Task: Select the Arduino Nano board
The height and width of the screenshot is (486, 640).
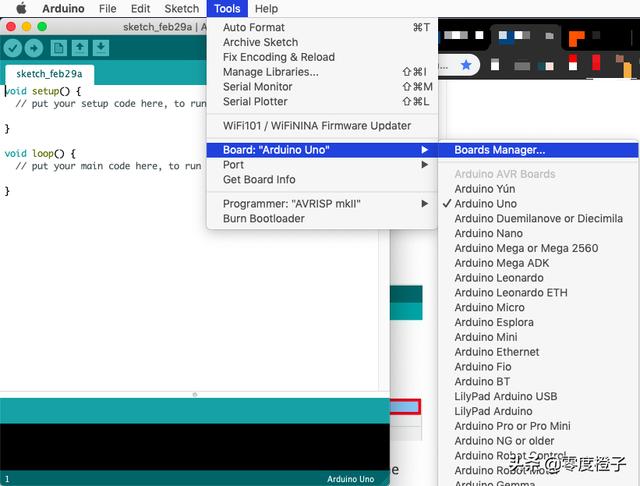Action: tap(538, 233)
